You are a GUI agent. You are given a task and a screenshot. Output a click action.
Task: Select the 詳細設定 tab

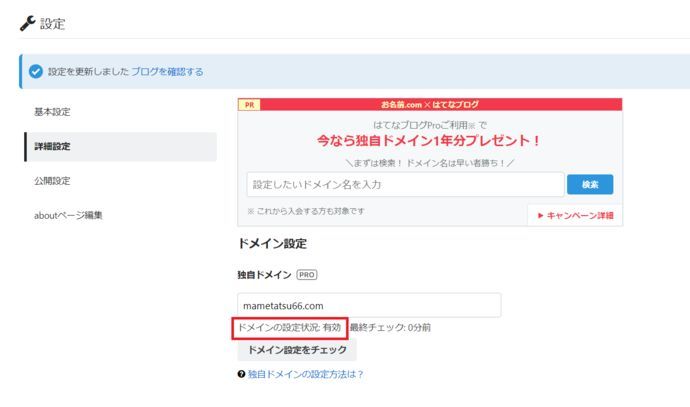click(121, 147)
